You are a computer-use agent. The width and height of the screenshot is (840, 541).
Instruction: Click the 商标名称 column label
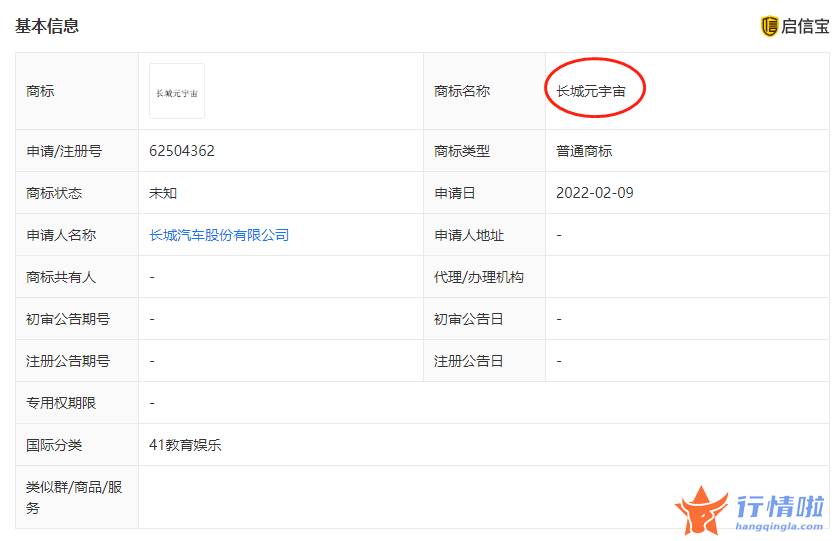pos(462,91)
